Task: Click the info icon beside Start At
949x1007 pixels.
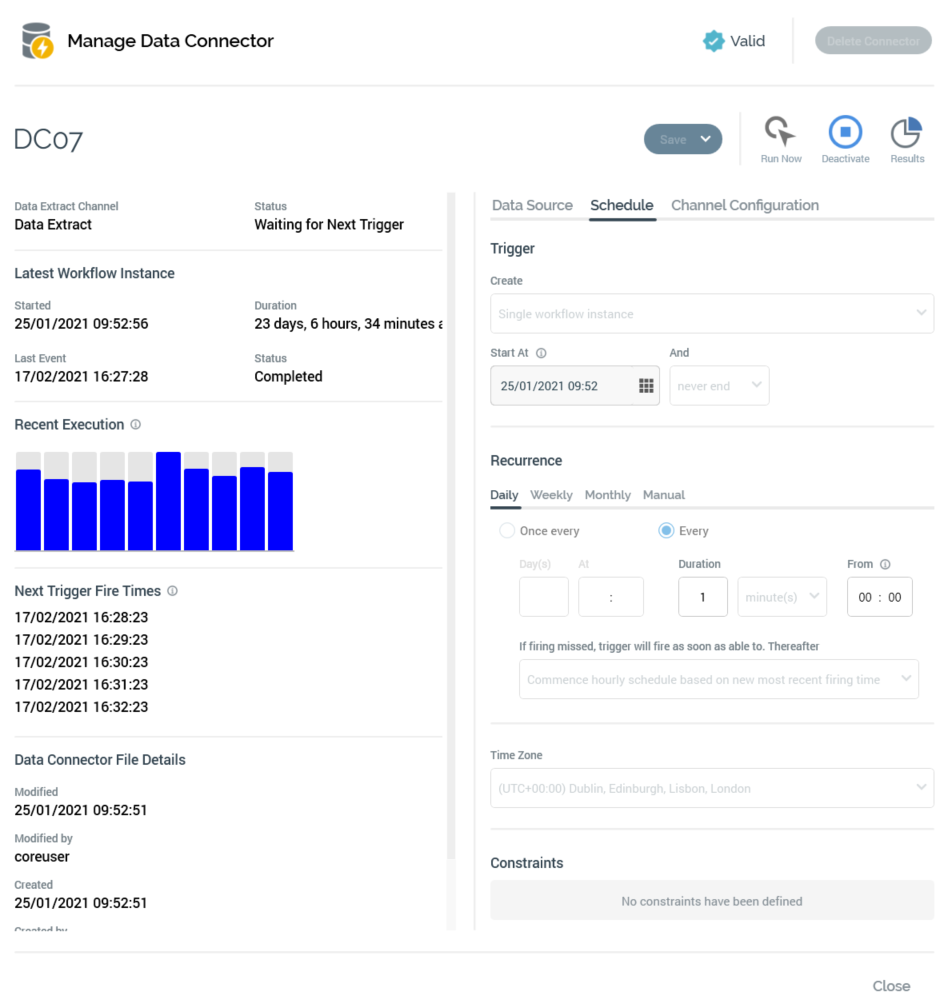Action: (541, 353)
